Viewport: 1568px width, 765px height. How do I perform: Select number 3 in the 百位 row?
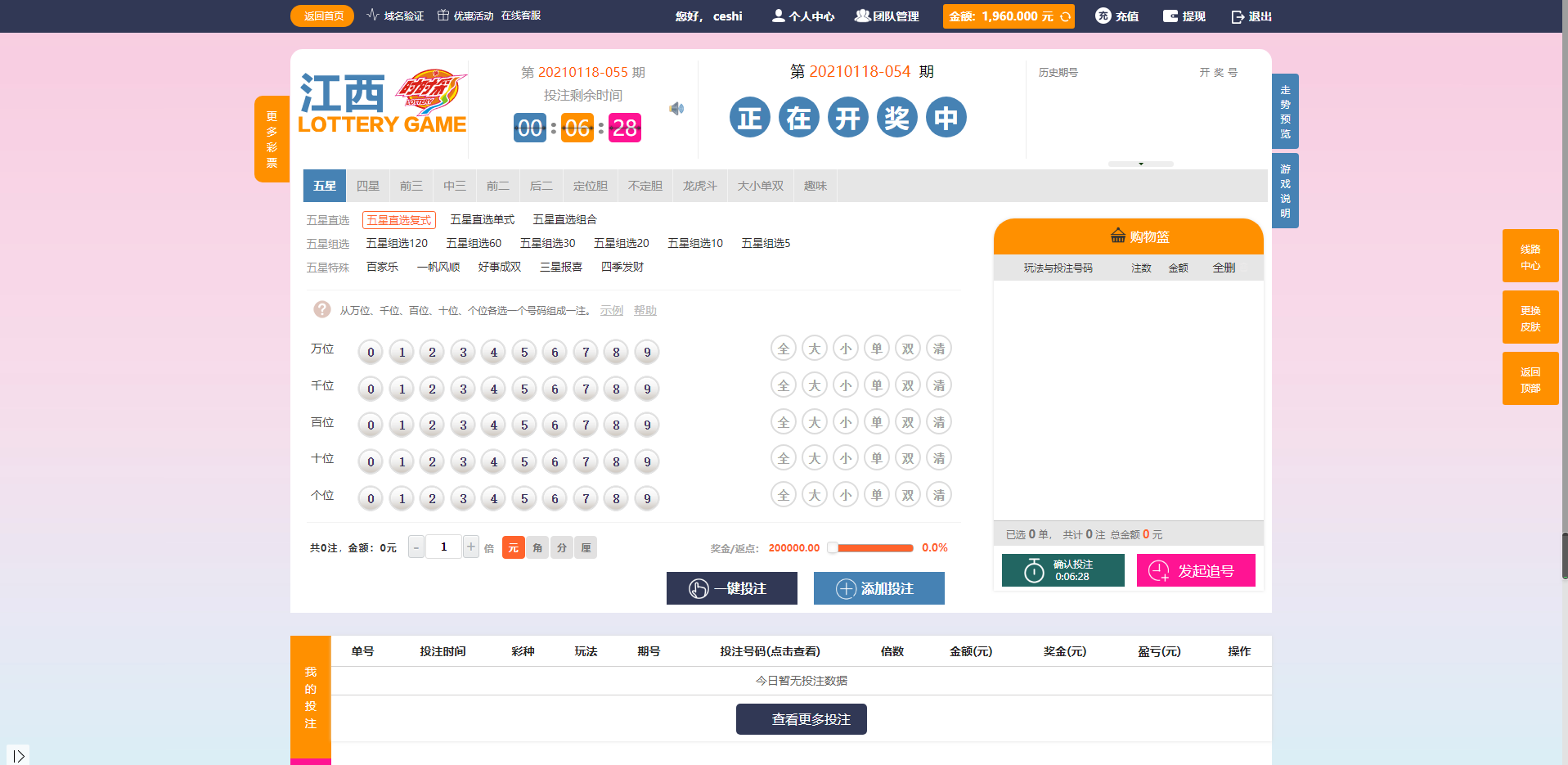[463, 425]
